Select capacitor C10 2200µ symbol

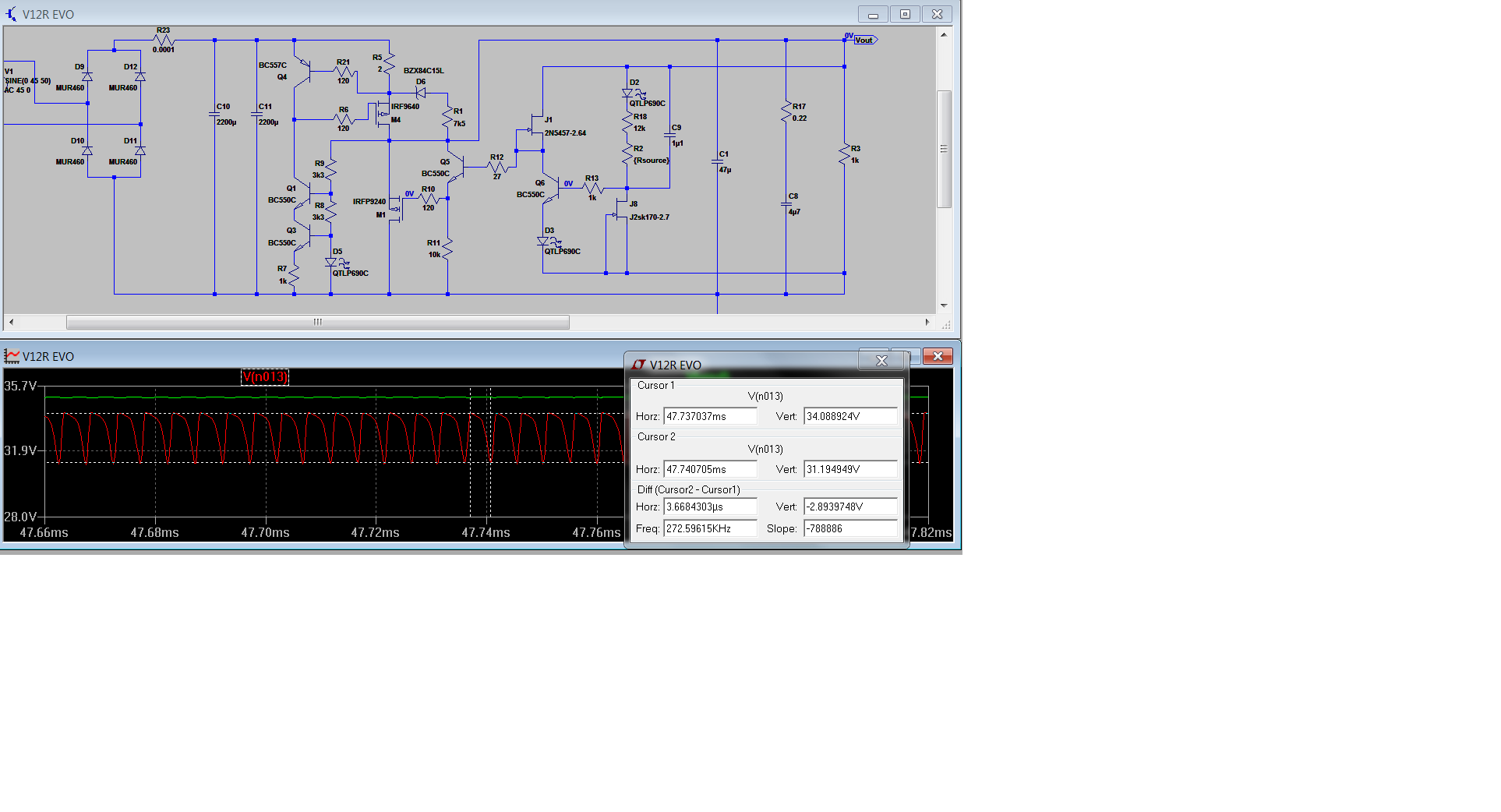pos(214,114)
